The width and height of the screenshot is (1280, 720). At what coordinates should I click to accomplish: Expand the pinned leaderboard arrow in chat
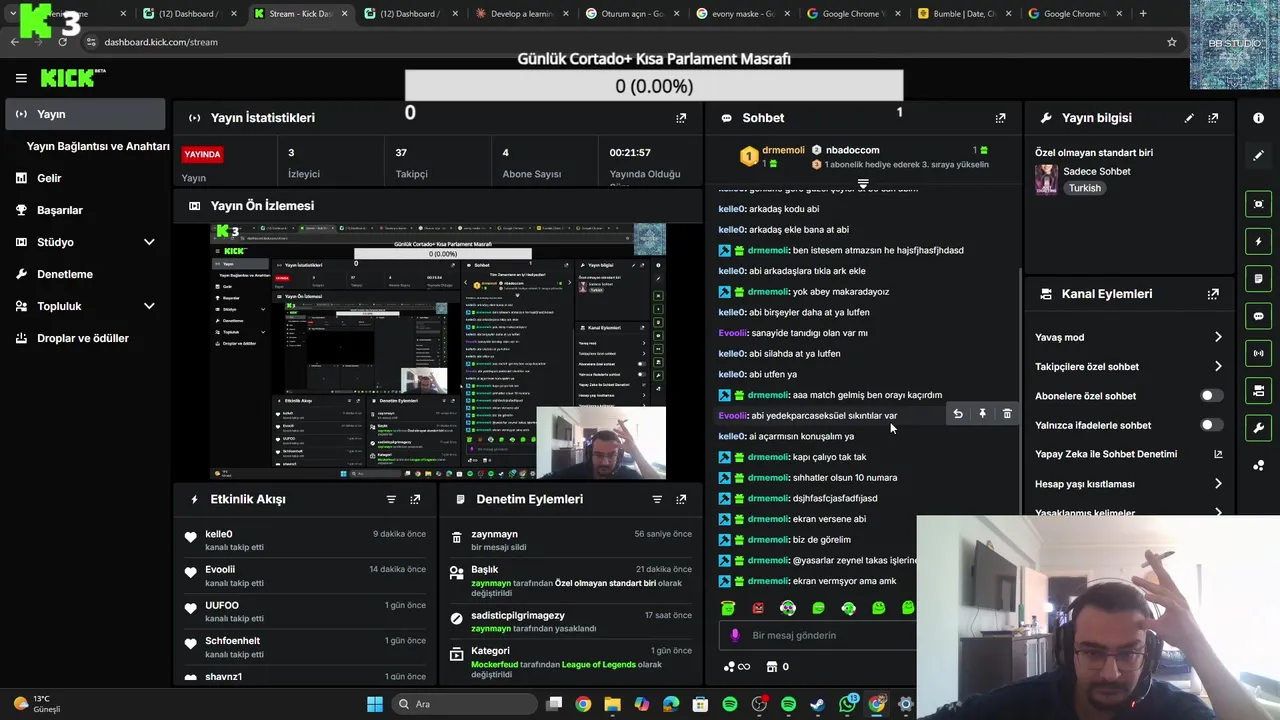[x=863, y=184]
